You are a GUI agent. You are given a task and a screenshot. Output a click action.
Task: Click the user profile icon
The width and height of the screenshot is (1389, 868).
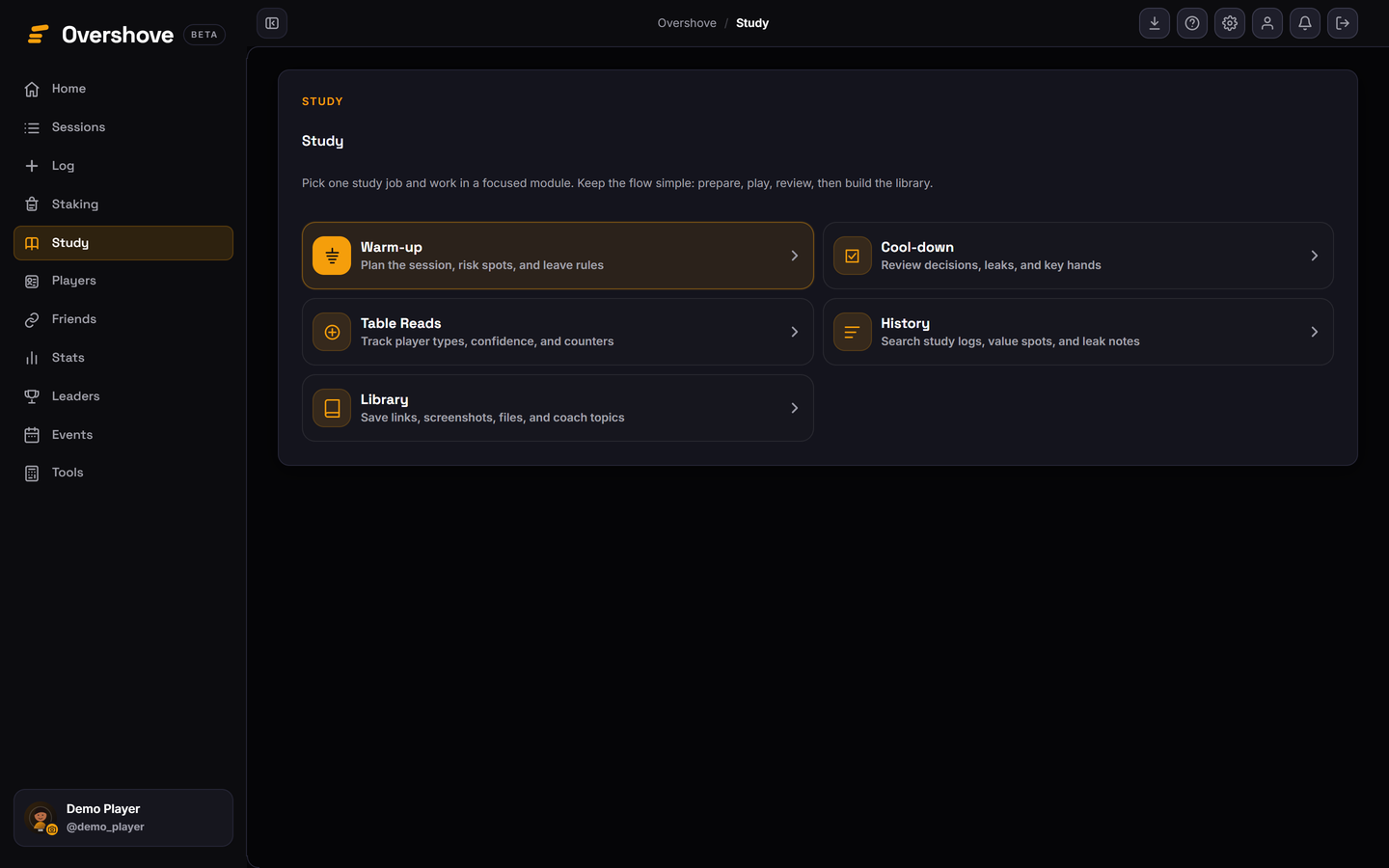(1267, 23)
